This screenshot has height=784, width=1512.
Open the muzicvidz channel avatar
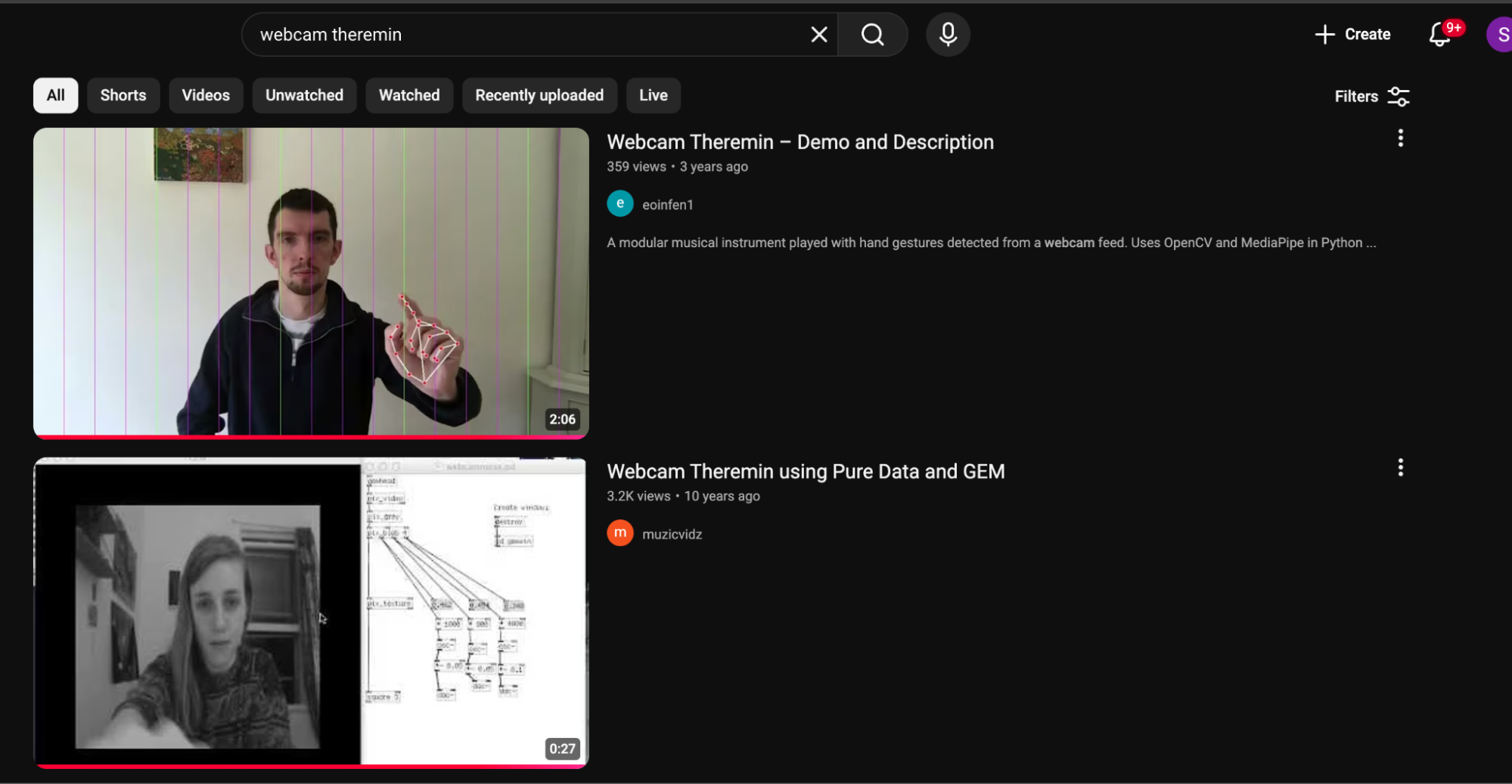click(619, 533)
